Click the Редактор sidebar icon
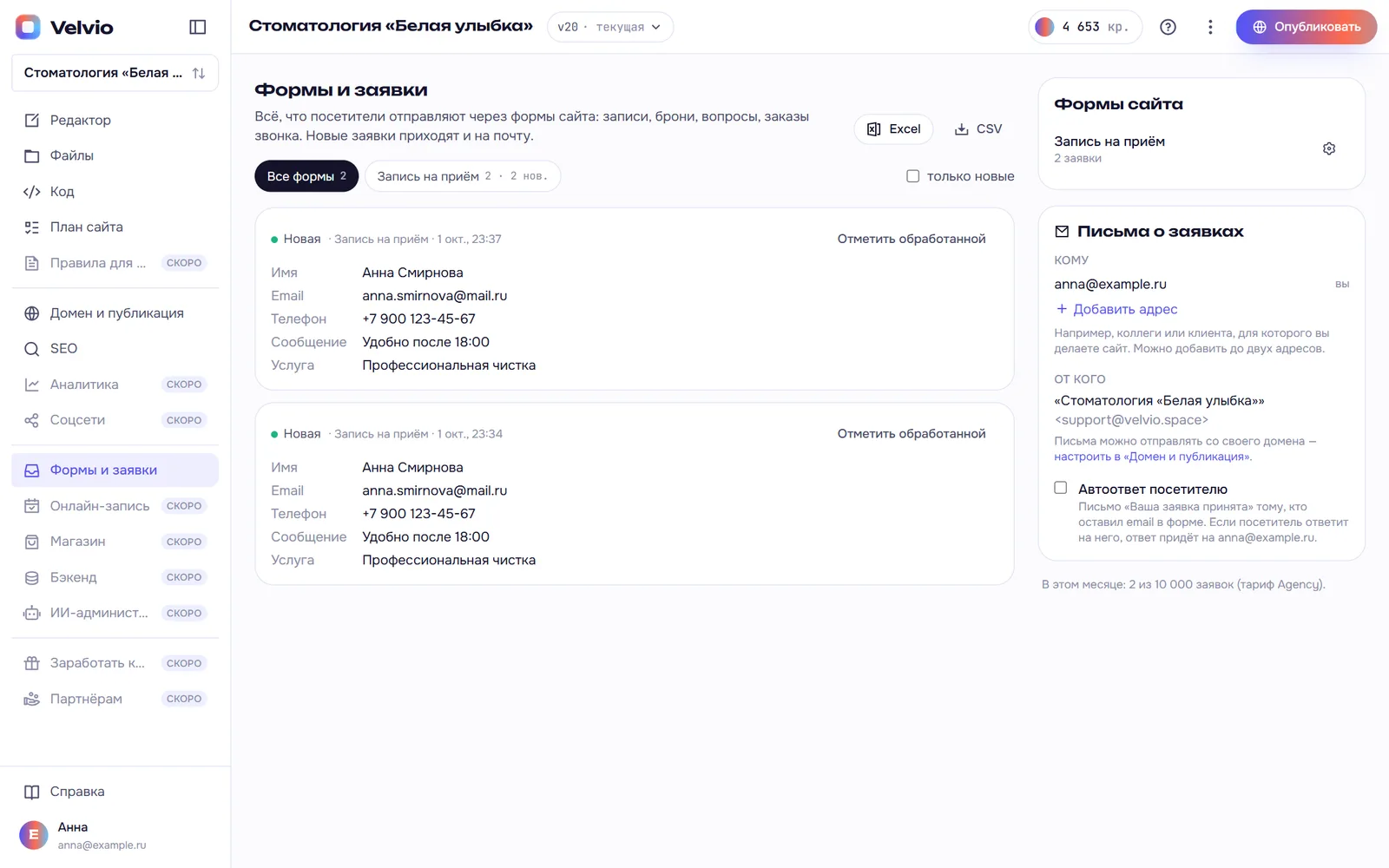This screenshot has width=1389, height=868. pos(32,120)
